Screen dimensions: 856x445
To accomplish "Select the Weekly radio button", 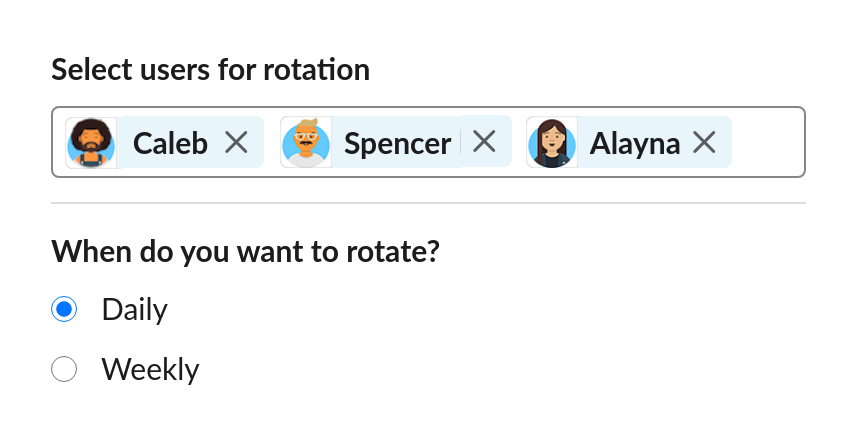I will point(64,370).
